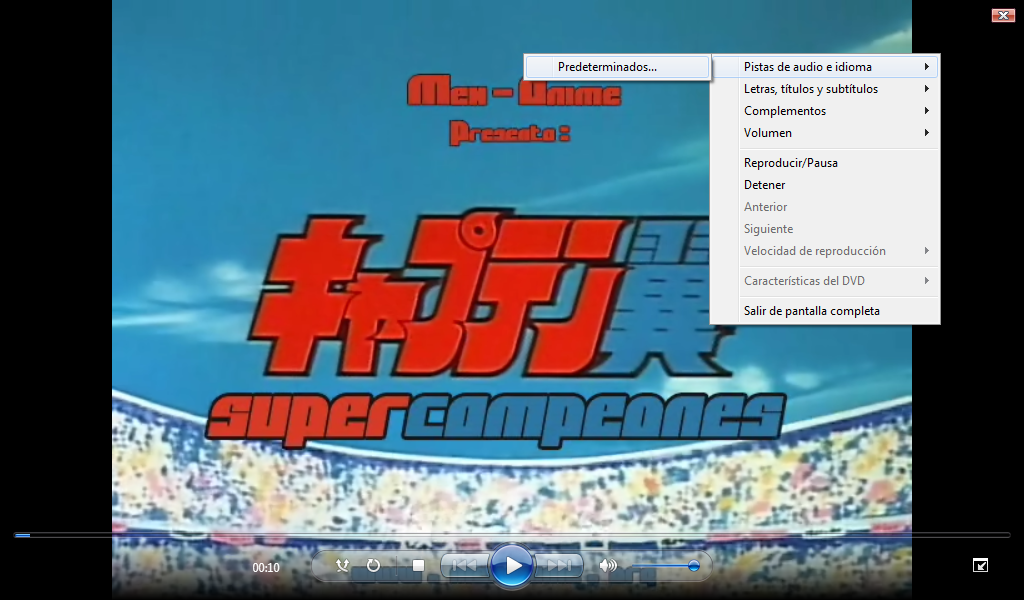Select Predeterminados... submenu entry
The width and height of the screenshot is (1024, 600).
(617, 67)
